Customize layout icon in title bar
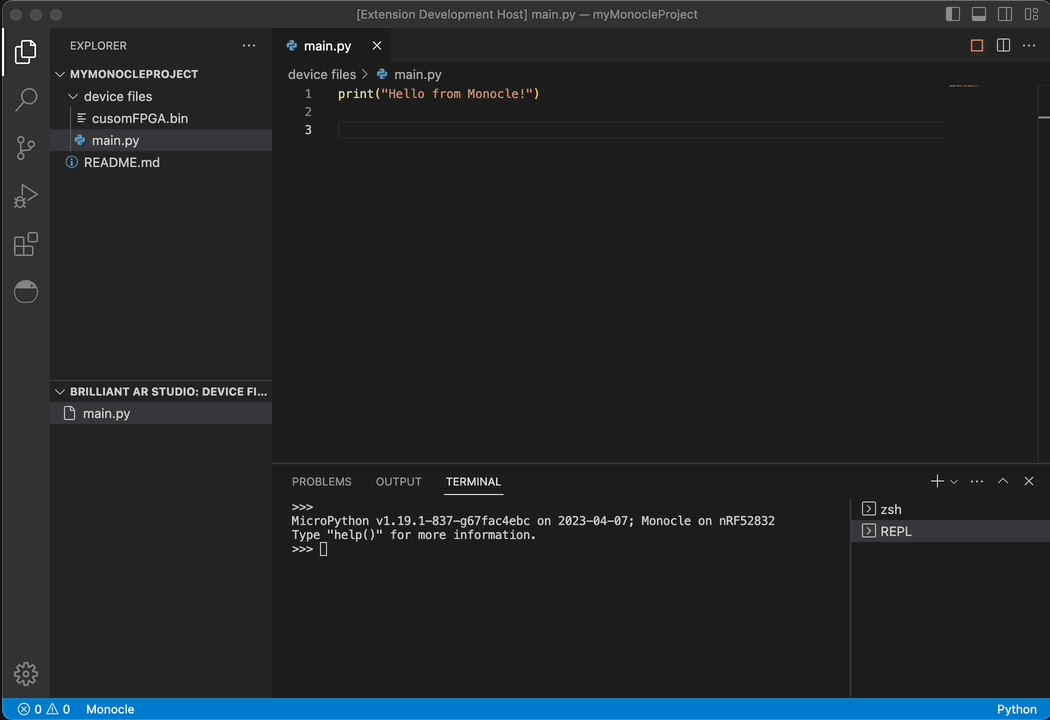Image resolution: width=1050 pixels, height=720 pixels. click(x=1031, y=14)
